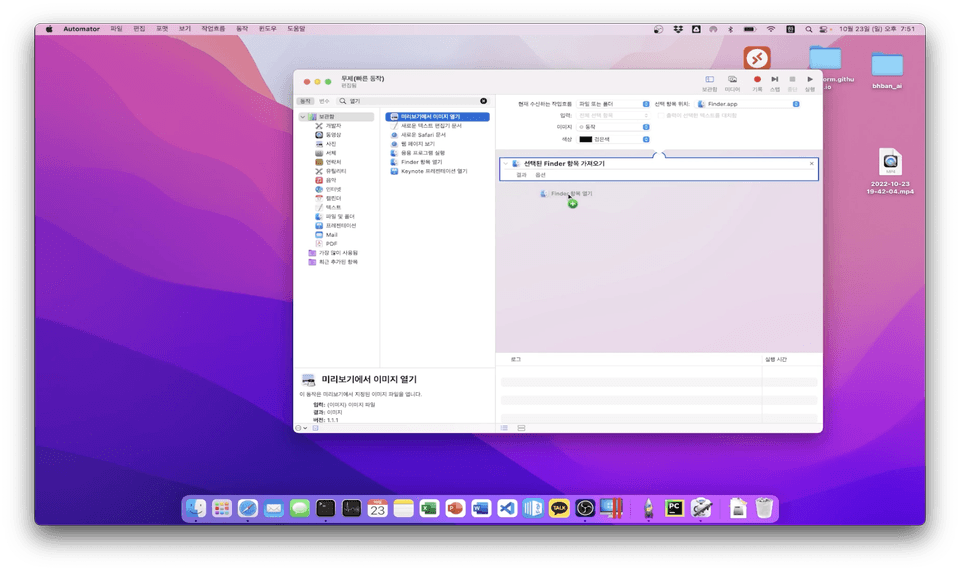Image resolution: width=960 pixels, height=571 pixels.
Task: Click into the action search field
Action: coord(413,101)
